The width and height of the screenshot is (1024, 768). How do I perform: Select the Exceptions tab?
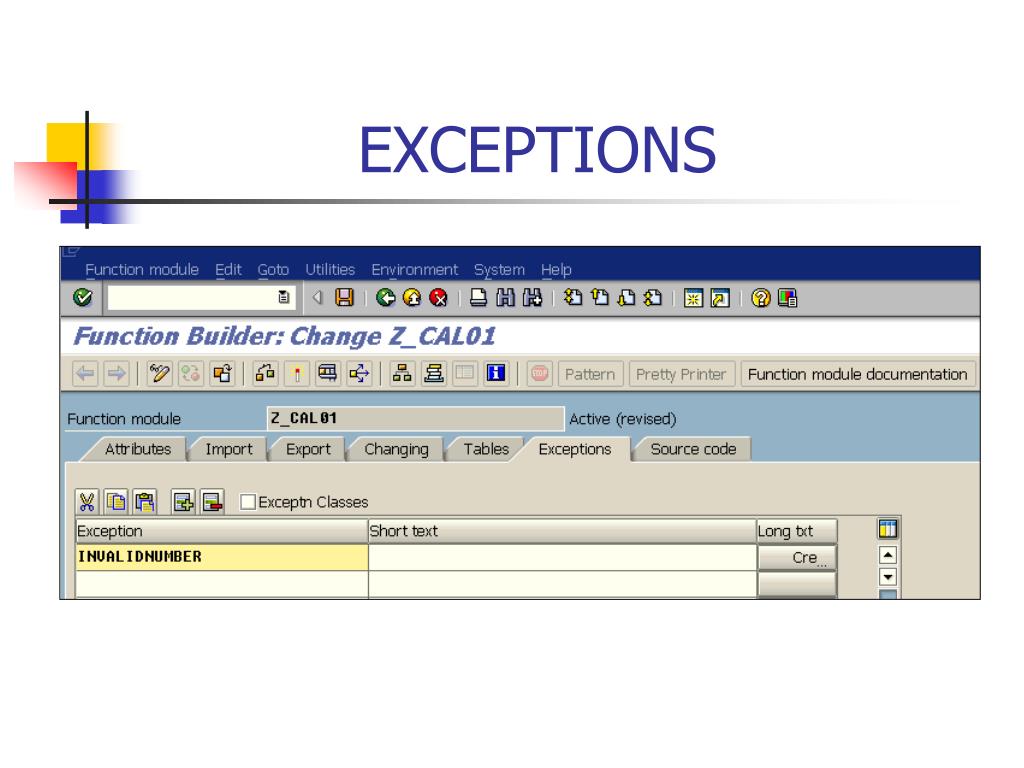pyautogui.click(x=575, y=449)
